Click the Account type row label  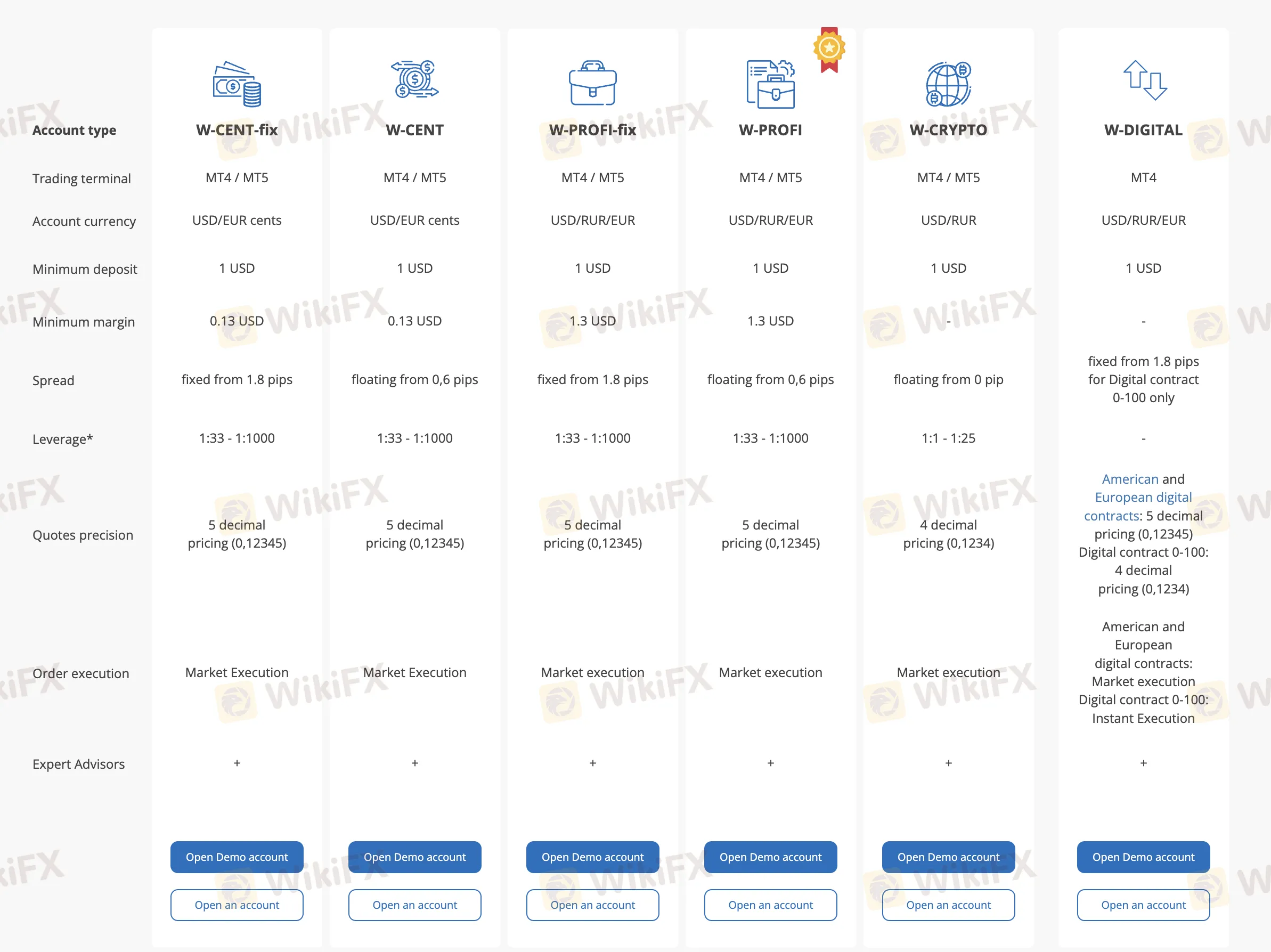pyautogui.click(x=74, y=131)
